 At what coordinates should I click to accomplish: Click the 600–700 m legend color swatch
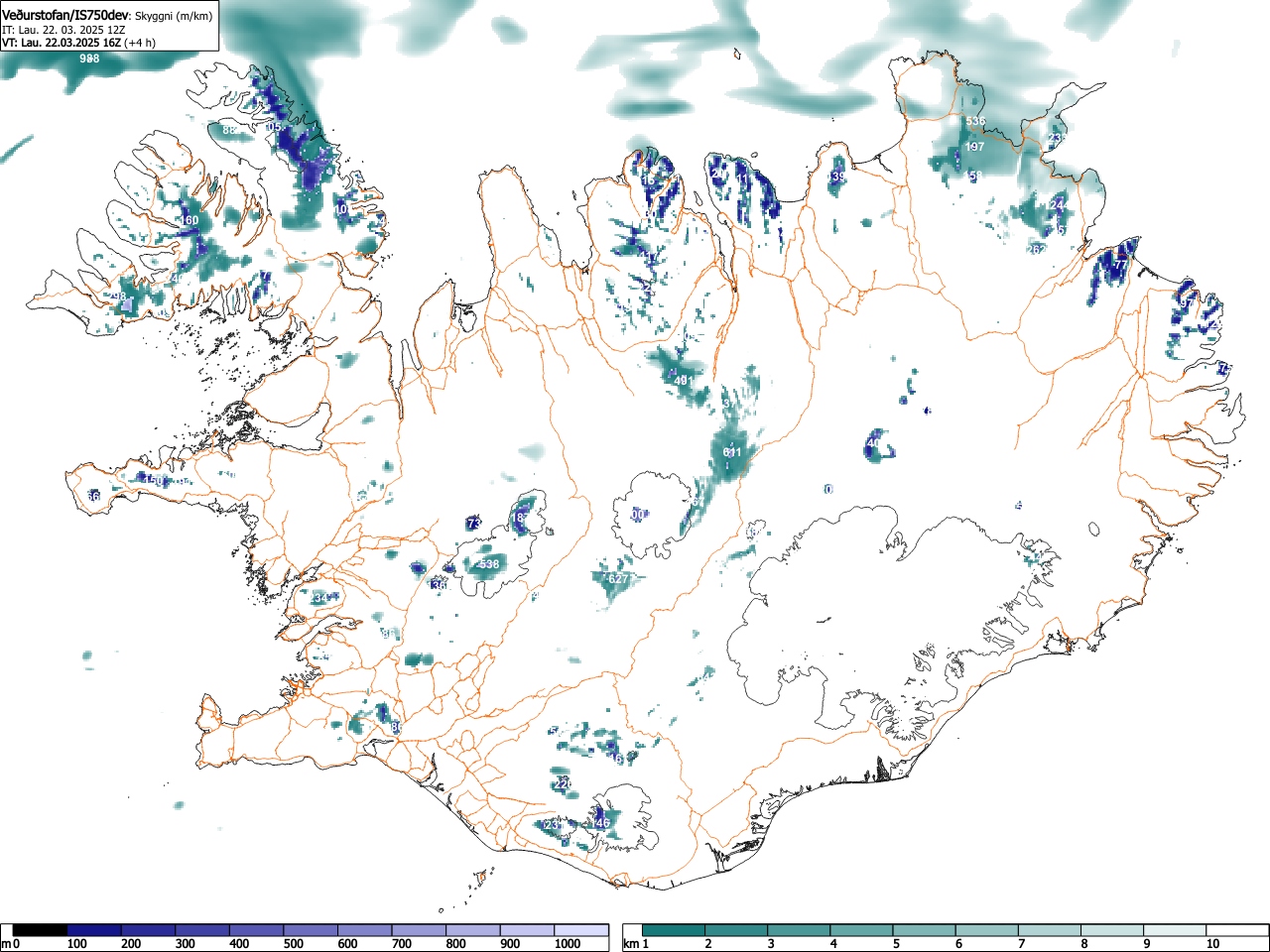364,930
